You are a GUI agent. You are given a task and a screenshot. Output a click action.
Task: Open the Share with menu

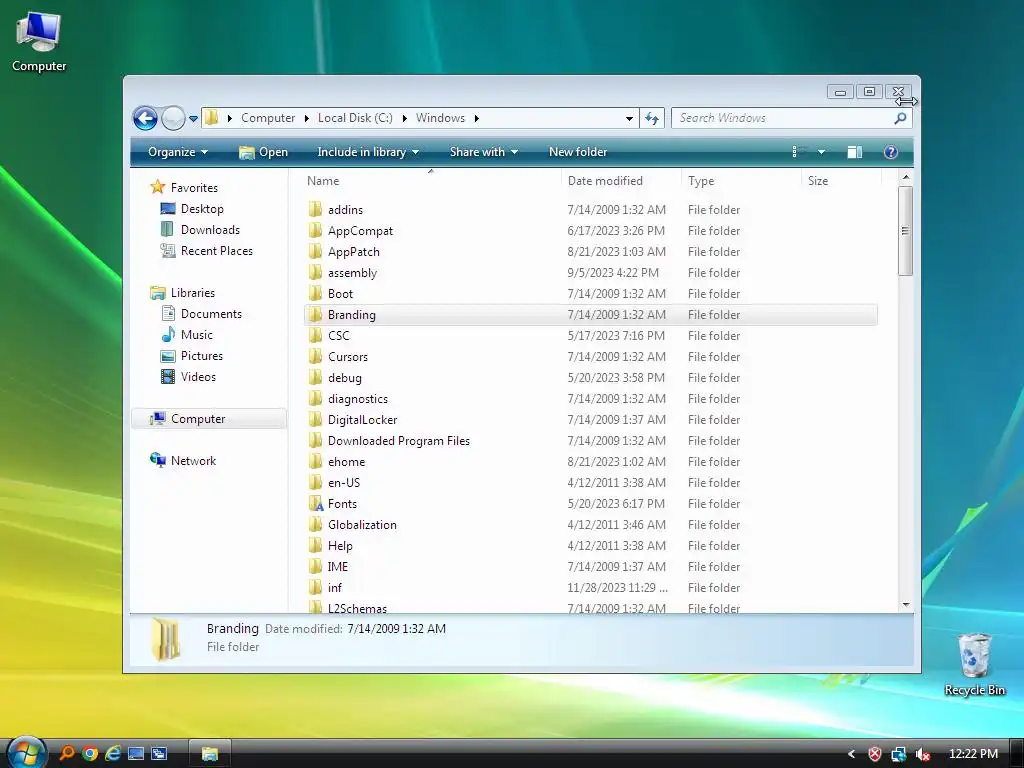pos(483,152)
